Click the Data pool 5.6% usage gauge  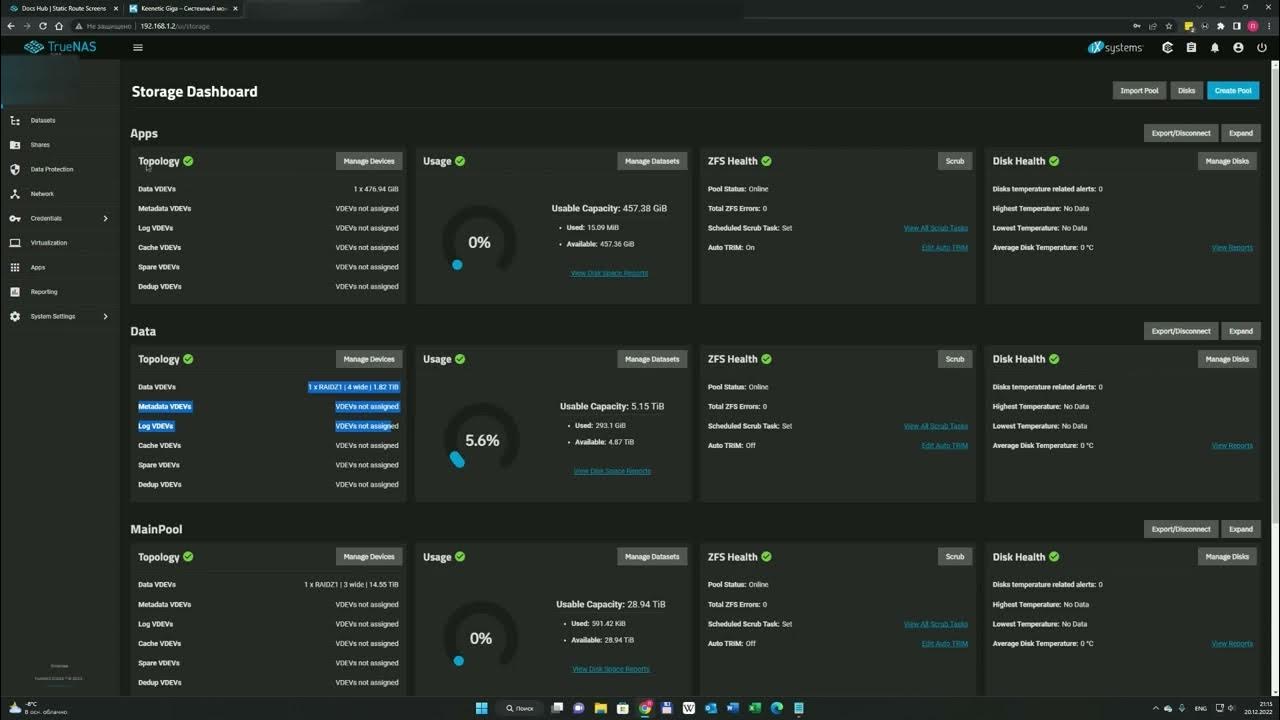click(482, 439)
